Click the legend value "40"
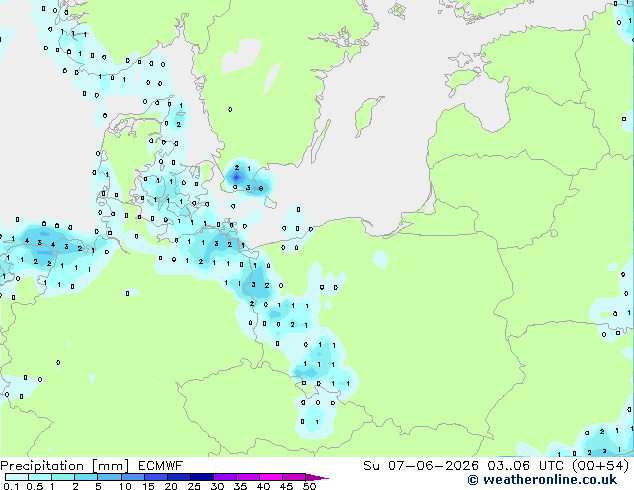 pos(263,486)
